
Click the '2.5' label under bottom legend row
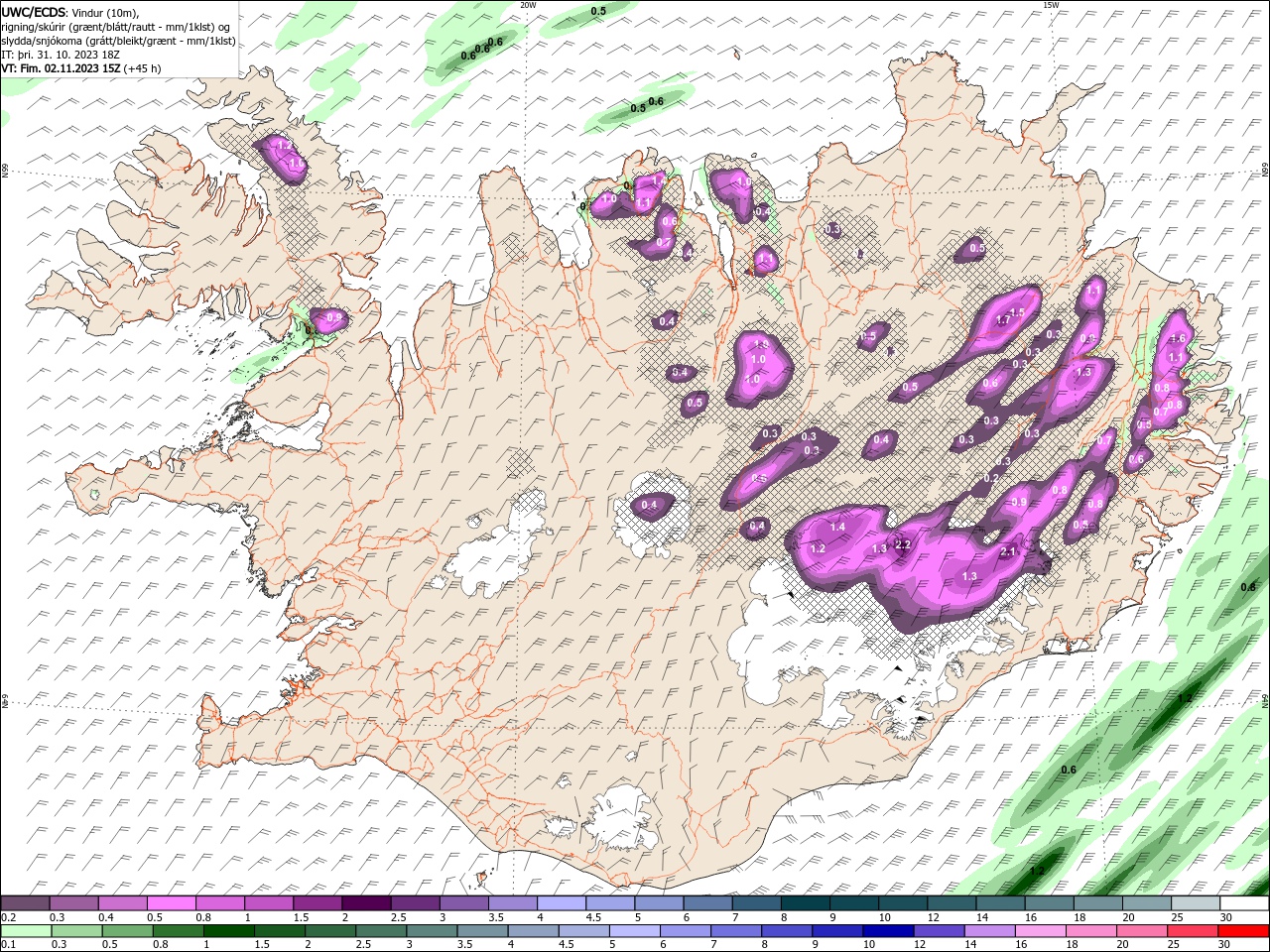[363, 944]
